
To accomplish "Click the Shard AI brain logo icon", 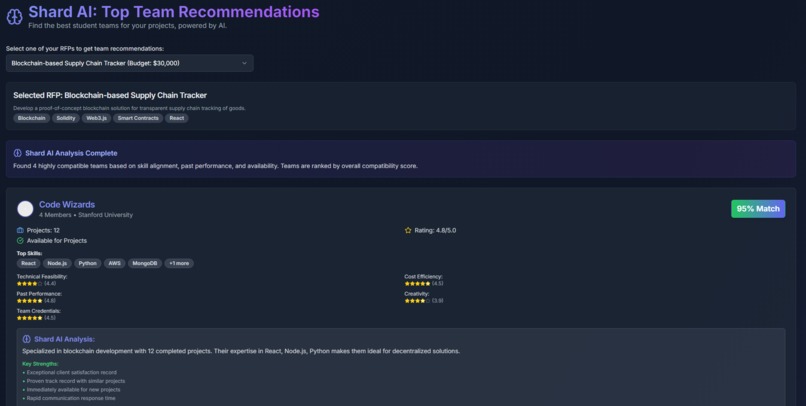I will coord(14,16).
